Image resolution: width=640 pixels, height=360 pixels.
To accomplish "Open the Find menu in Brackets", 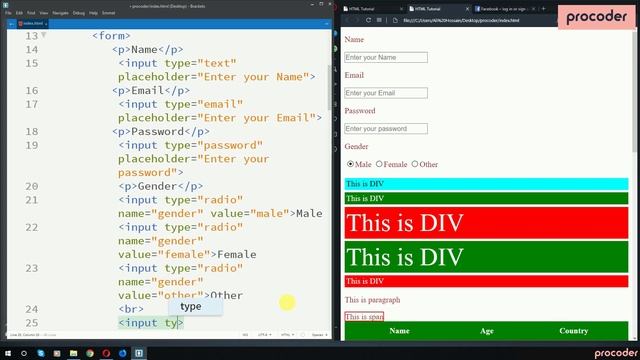I will click(31, 13).
